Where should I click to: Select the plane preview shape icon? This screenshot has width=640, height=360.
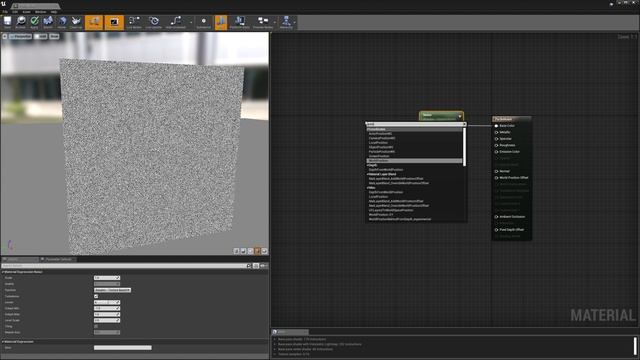click(x=250, y=251)
